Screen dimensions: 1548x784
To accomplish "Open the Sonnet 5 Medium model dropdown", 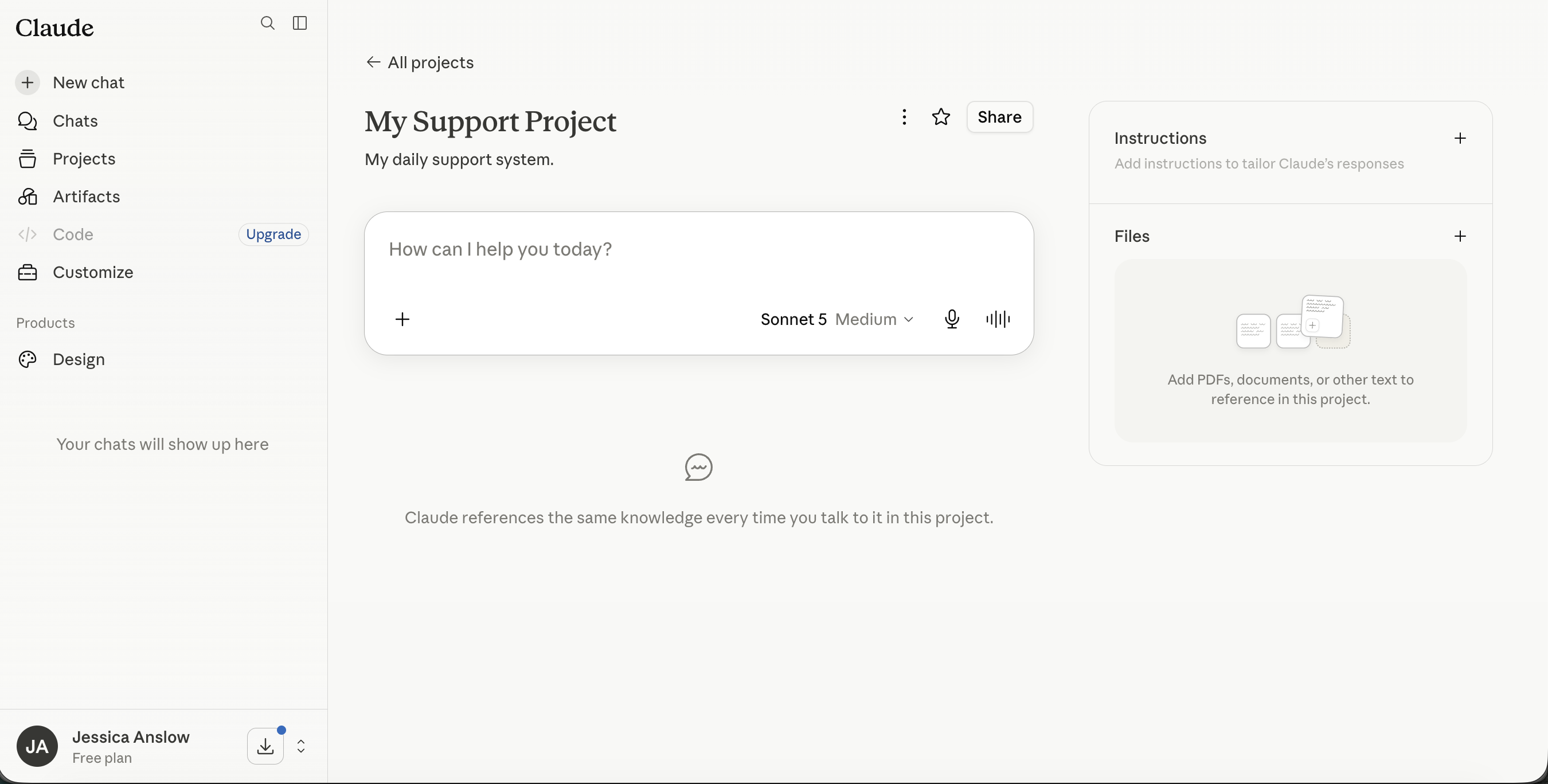I will coord(837,319).
